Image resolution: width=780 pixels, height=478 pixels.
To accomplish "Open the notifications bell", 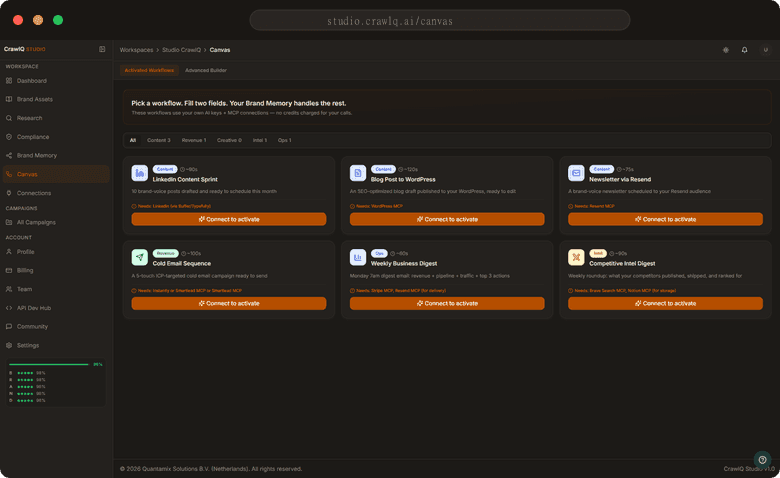I will pyautogui.click(x=744, y=50).
